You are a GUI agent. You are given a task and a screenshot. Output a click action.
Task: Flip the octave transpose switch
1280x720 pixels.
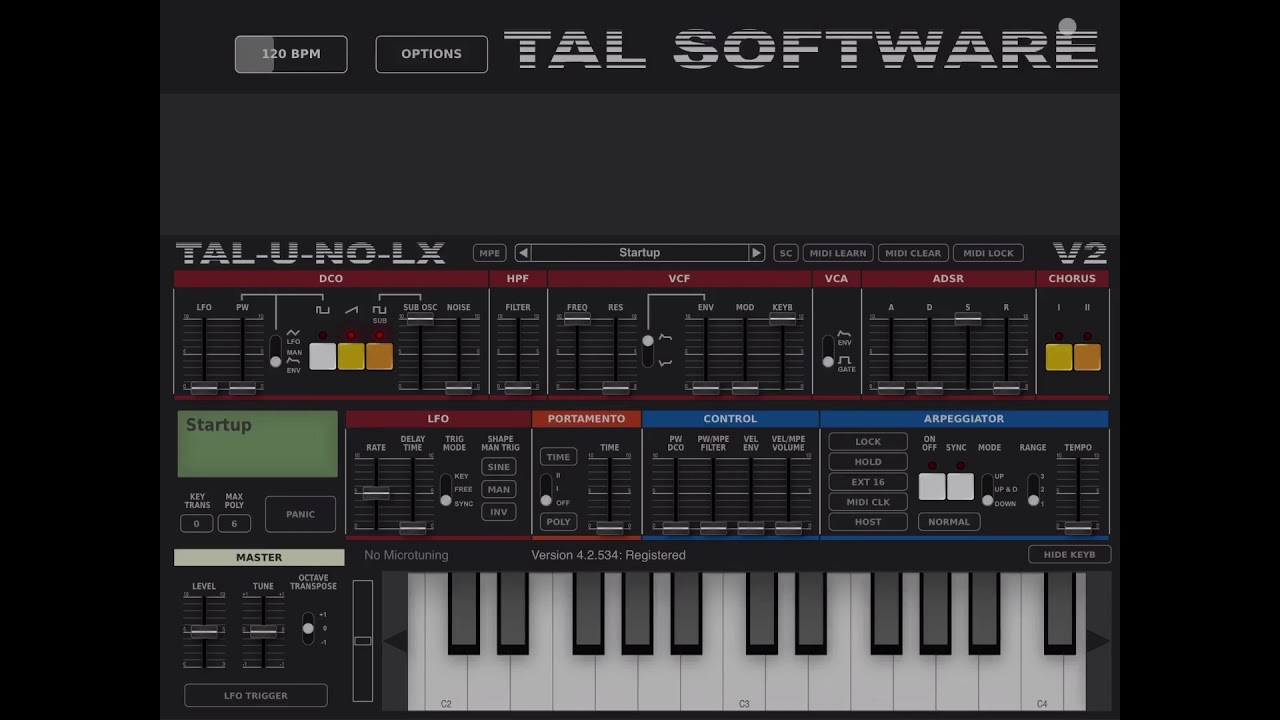pos(308,628)
